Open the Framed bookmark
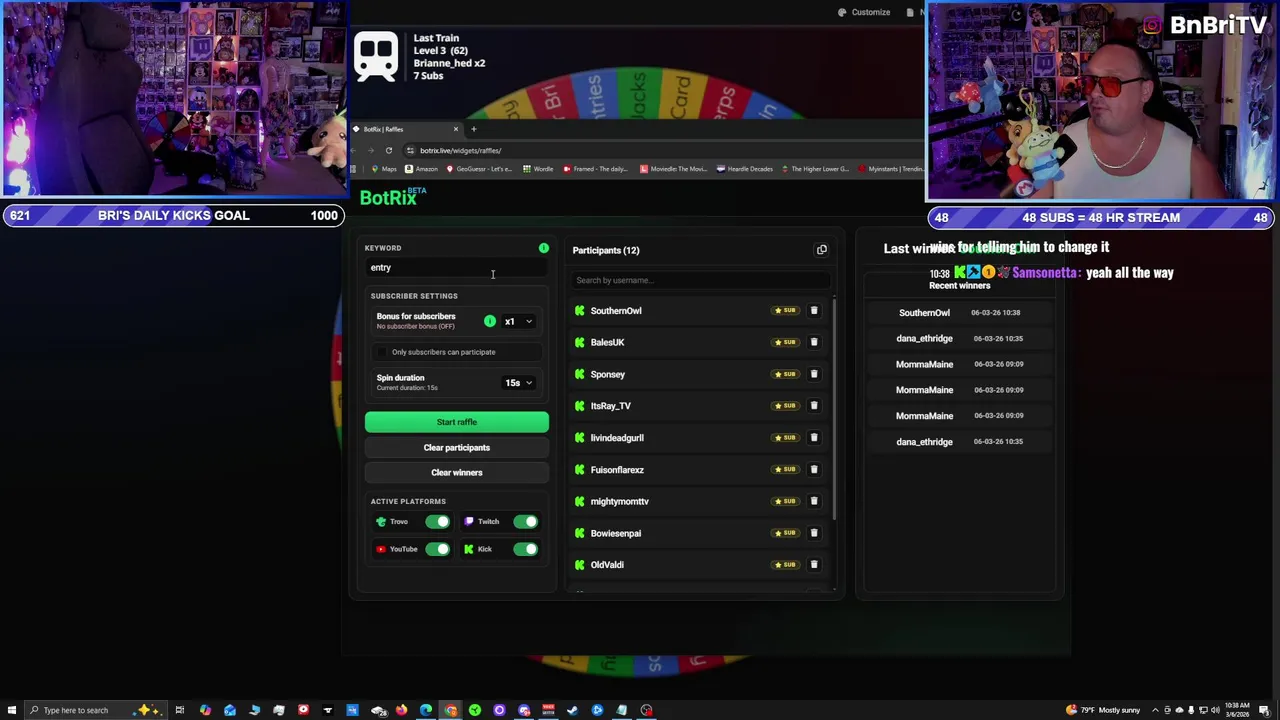 pos(596,169)
